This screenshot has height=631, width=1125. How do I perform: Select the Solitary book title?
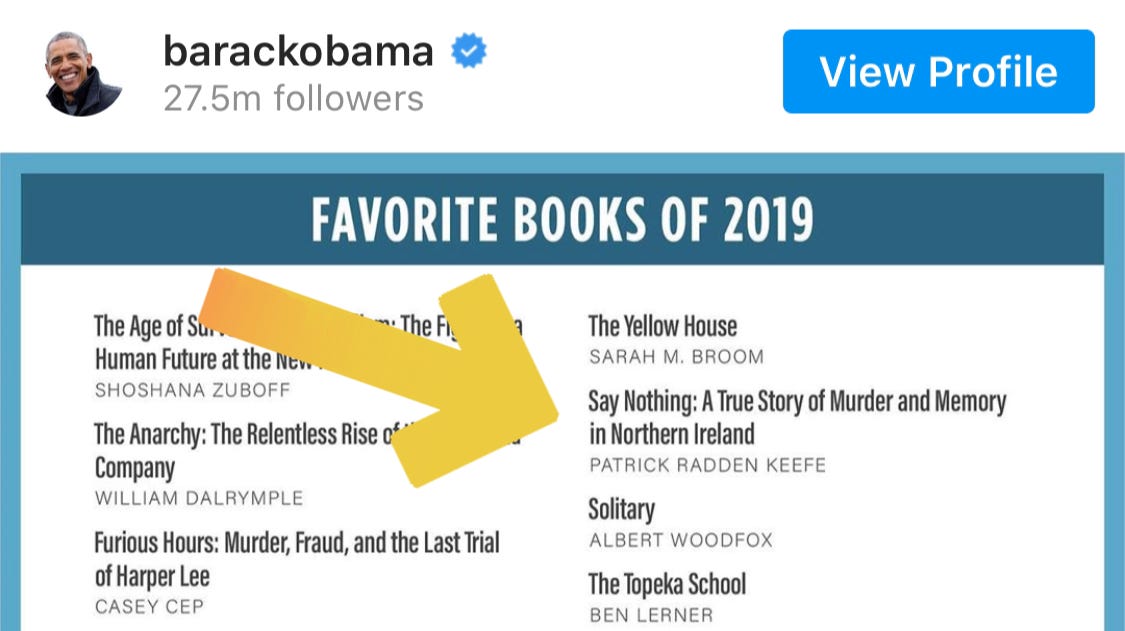pyautogui.click(x=621, y=509)
